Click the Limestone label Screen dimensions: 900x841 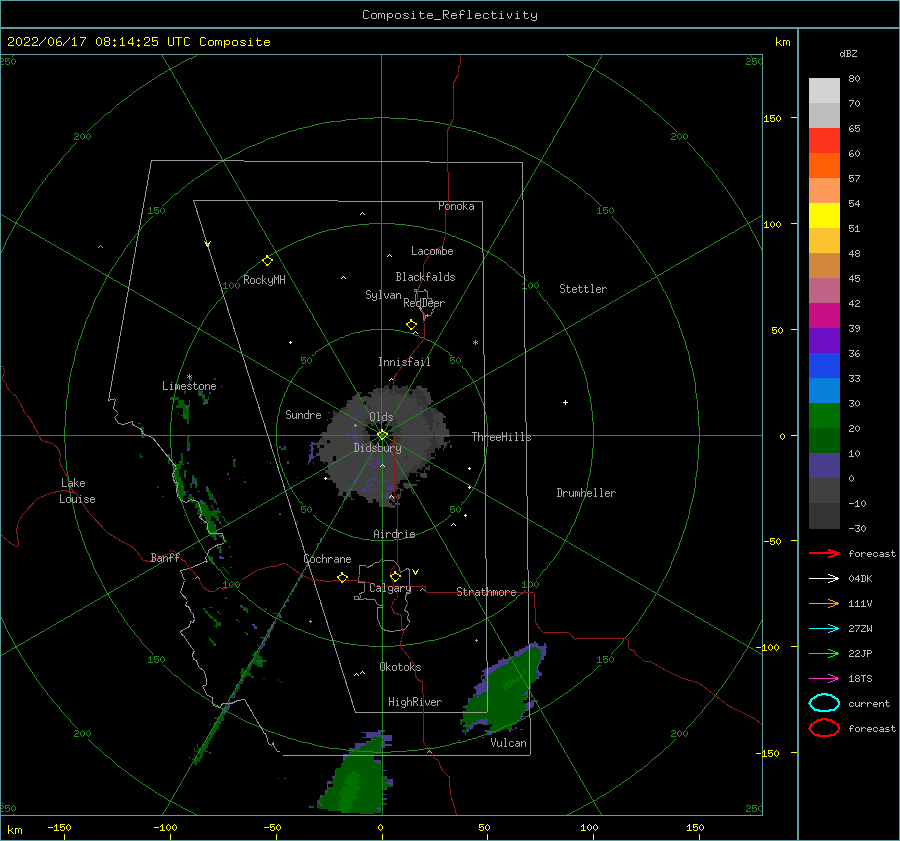[x=189, y=386]
